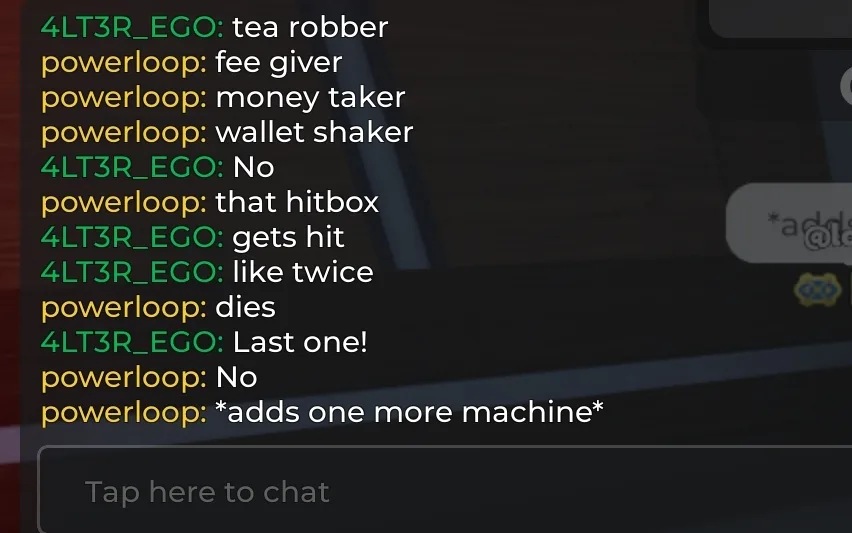Screen dimensions: 852x533
Task: Click powerloop name next to "dies"
Action: pos(123,308)
